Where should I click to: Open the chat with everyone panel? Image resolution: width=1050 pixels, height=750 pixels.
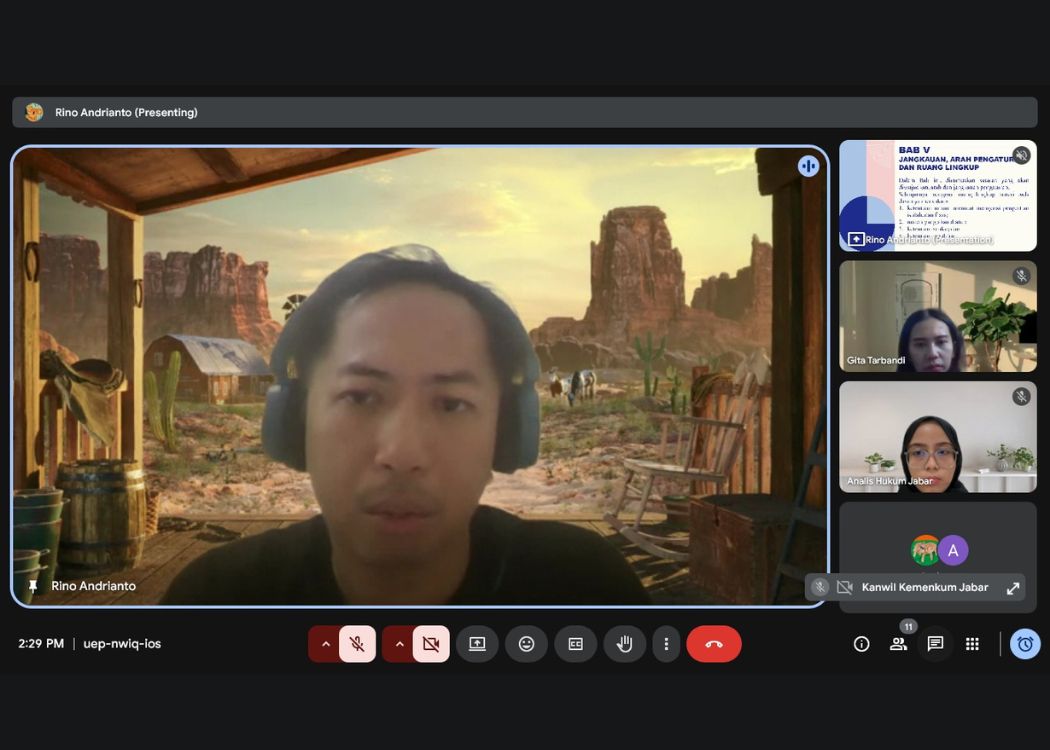935,644
